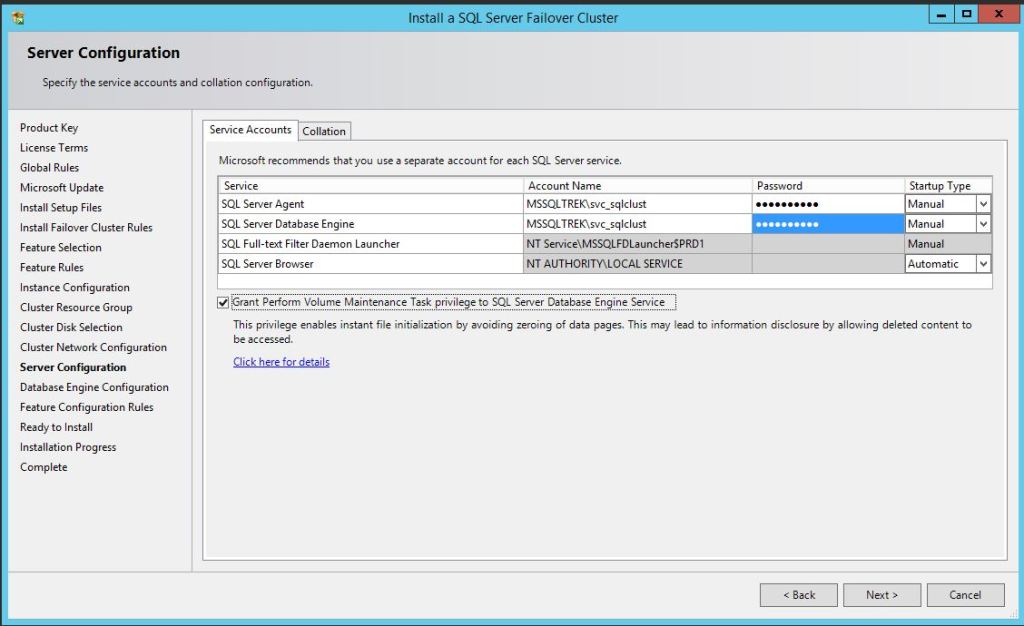Expand SQL Server Database Engine startup type dropdown
Screen dimensions: 1024x626
coord(983,224)
